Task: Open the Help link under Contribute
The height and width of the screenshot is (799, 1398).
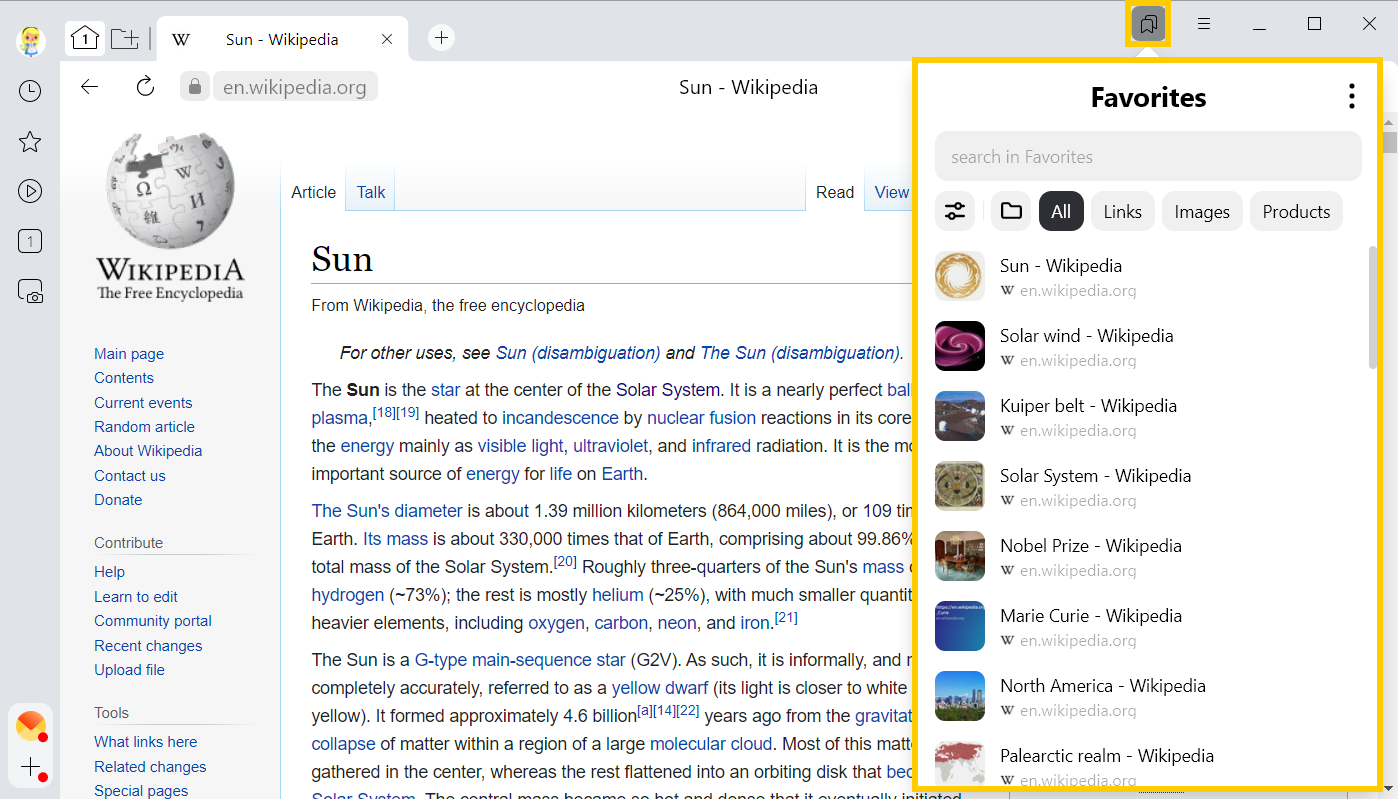Action: tap(109, 572)
